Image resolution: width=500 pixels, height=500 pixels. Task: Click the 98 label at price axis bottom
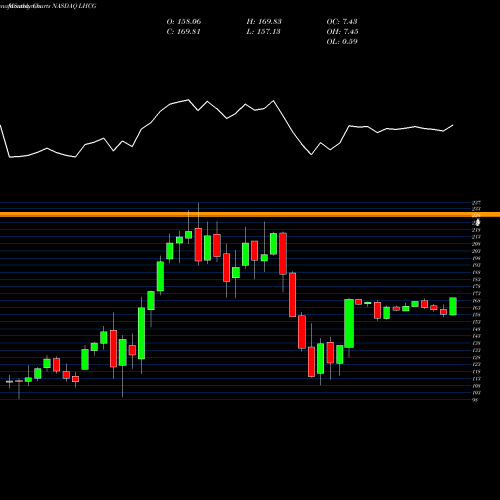point(475,399)
